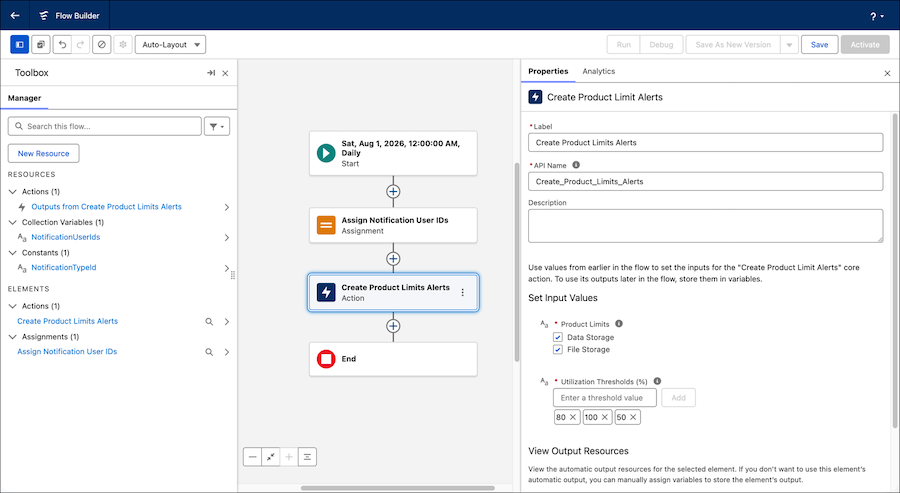The height and width of the screenshot is (493, 900).
Task: Collapse the Actions (1) resources group
Action: 13,192
